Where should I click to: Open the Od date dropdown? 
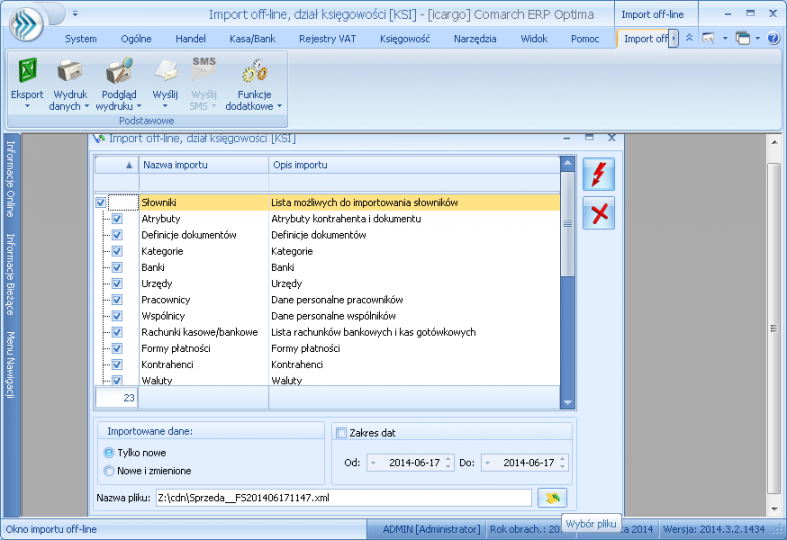[374, 463]
